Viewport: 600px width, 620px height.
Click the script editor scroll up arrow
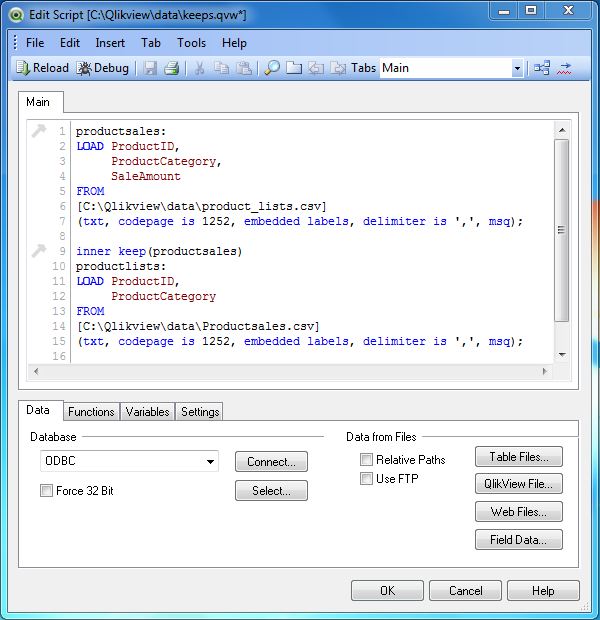pyautogui.click(x=562, y=130)
